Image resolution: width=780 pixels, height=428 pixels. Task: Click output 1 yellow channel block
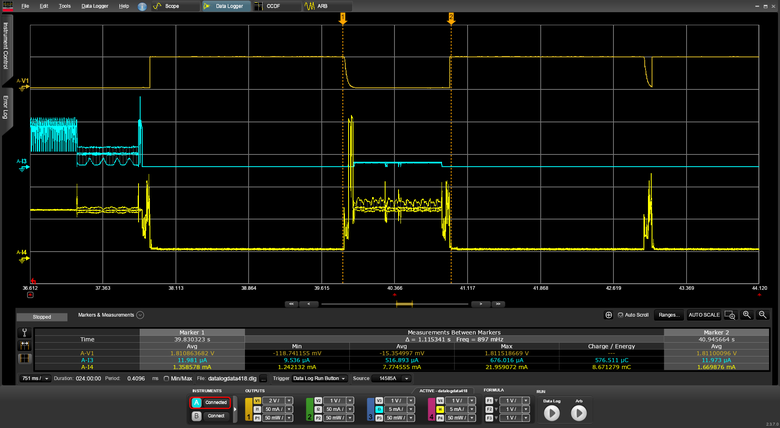(x=249, y=410)
